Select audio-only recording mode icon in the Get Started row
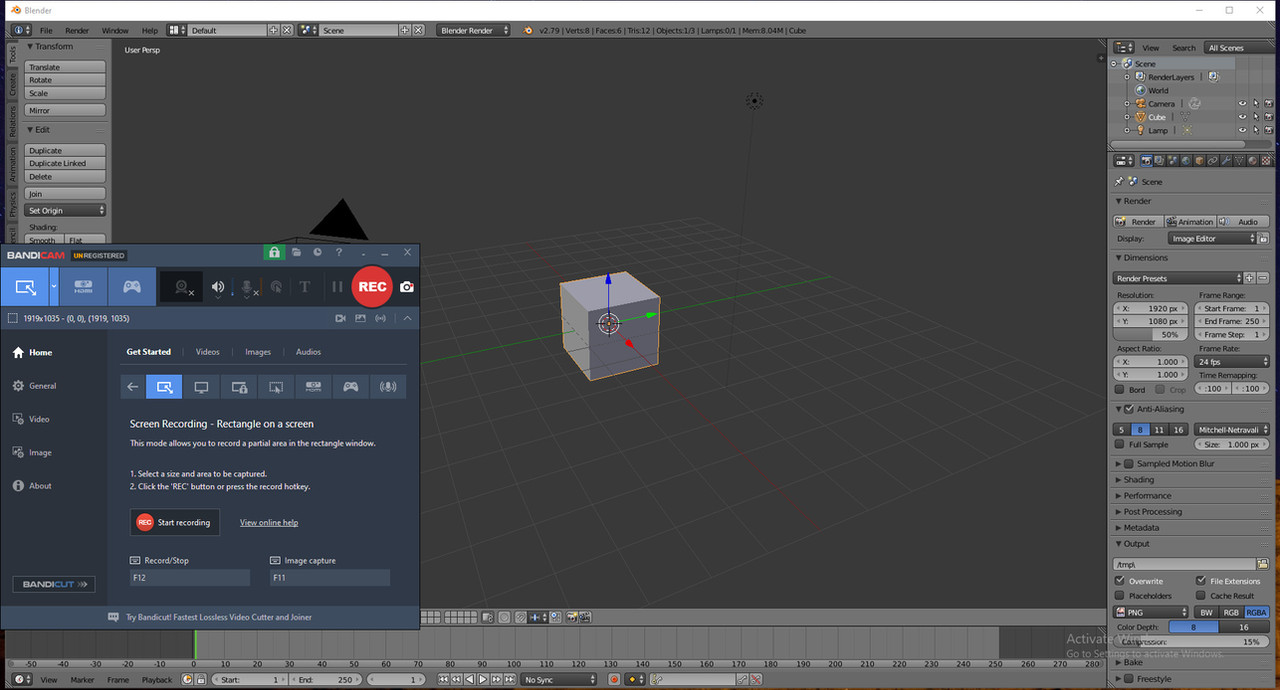 388,387
